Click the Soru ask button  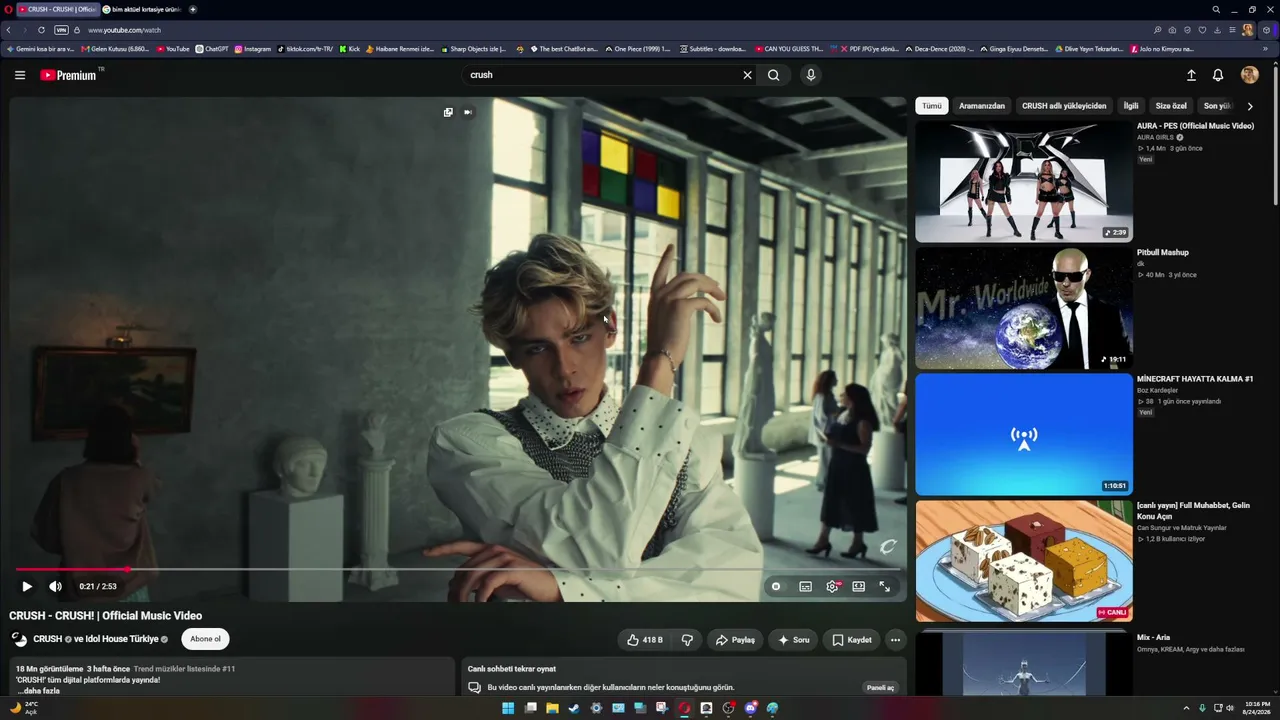coord(794,640)
